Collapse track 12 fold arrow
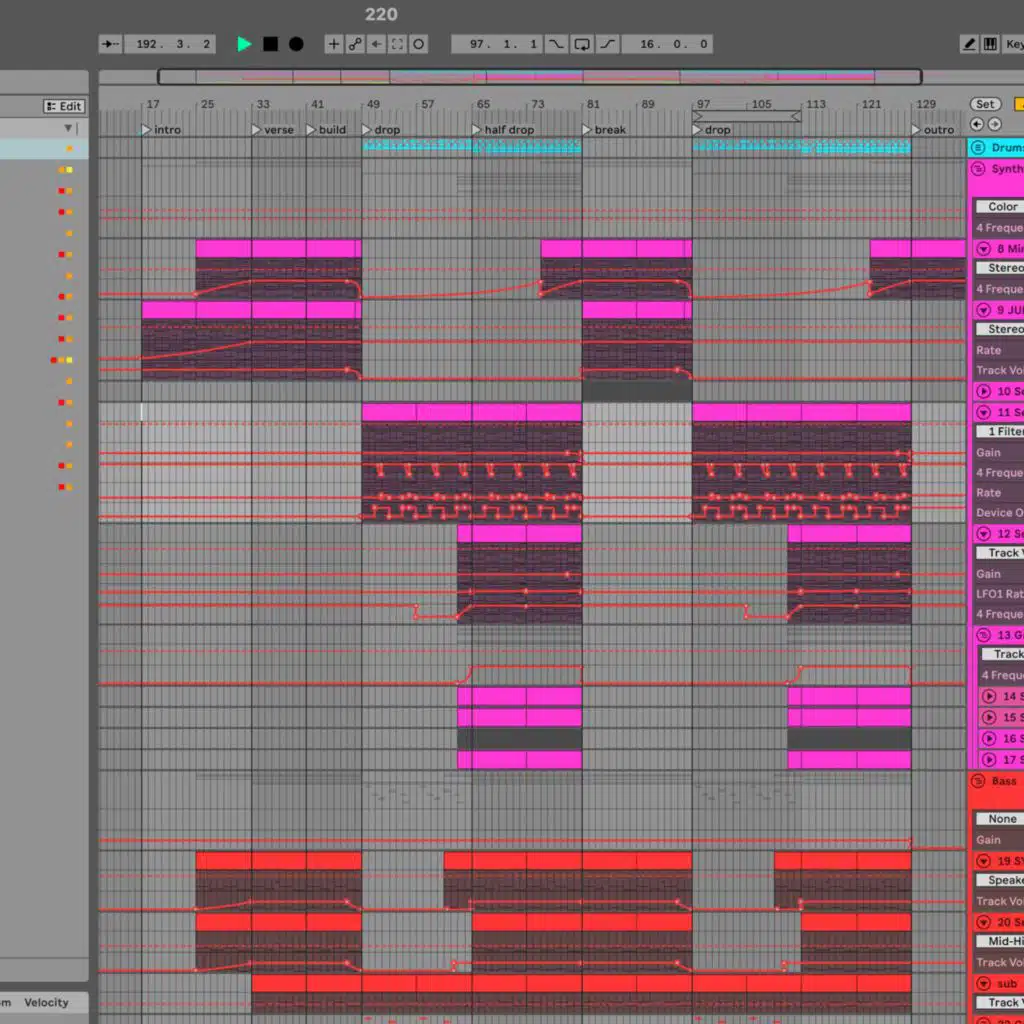Screen dimensions: 1024x1024 [984, 534]
